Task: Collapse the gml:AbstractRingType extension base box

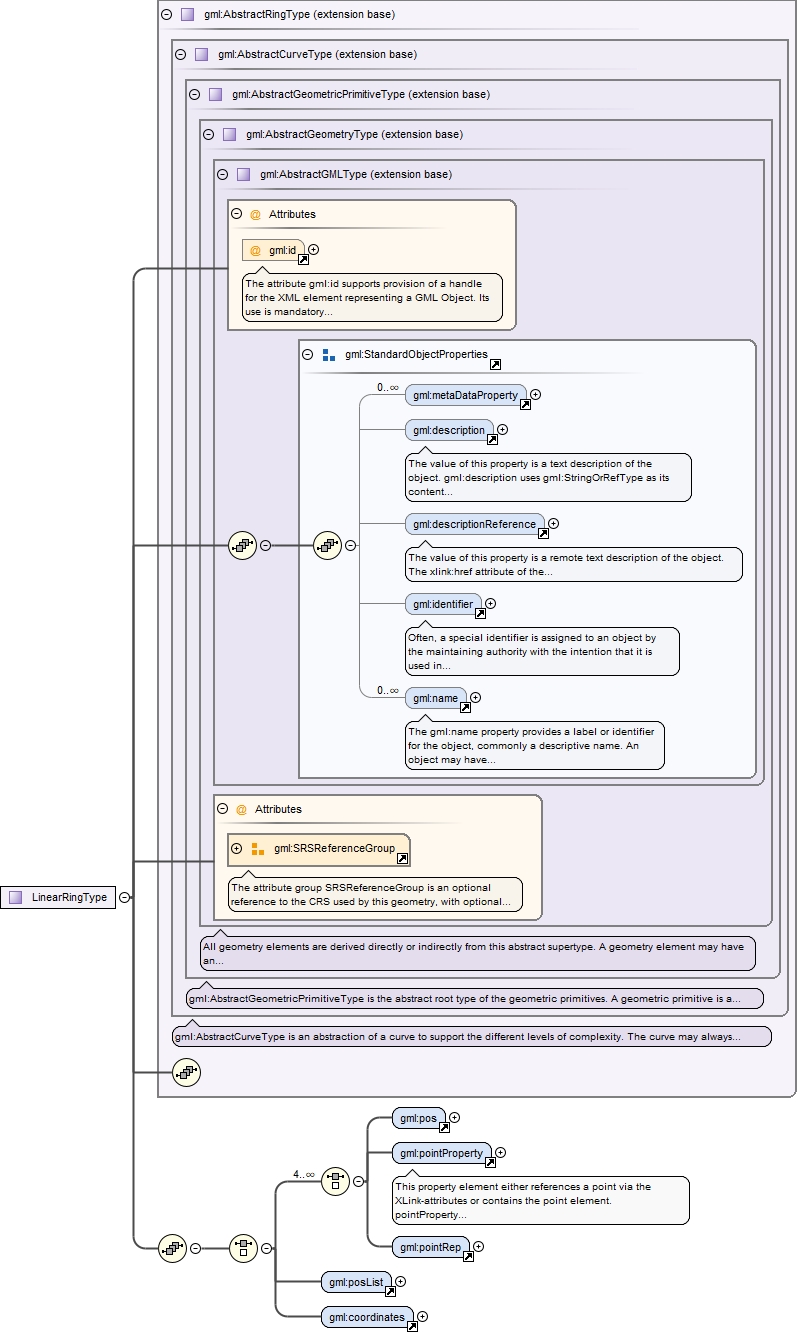Action: 166,14
